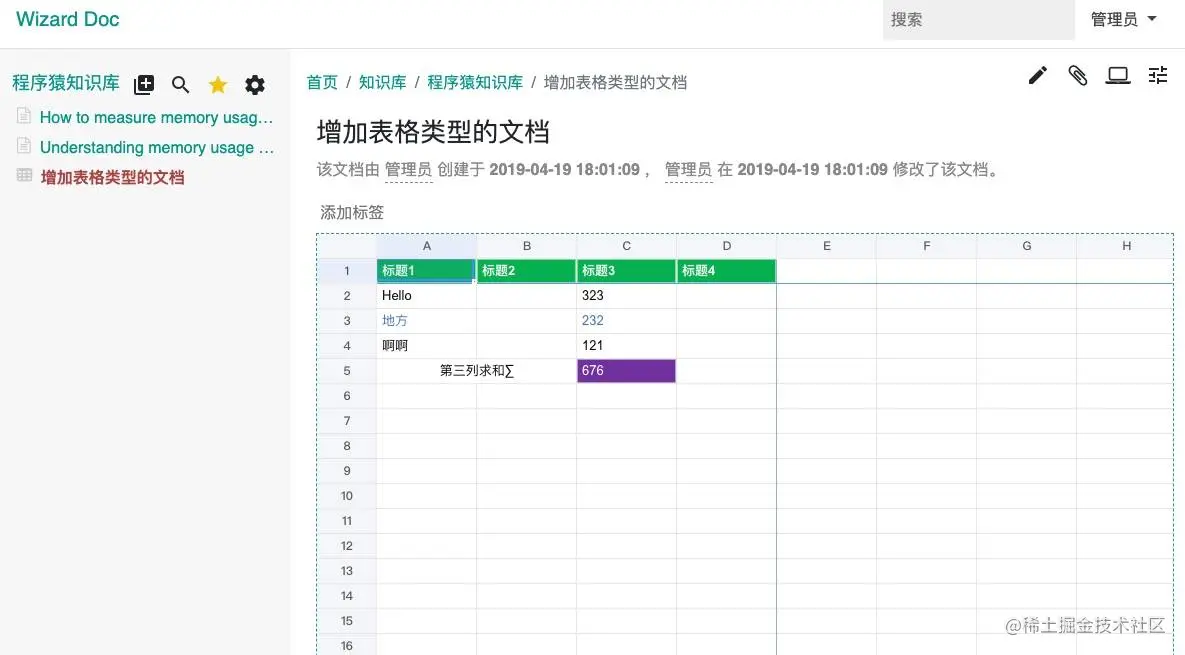
Task: Open the knowledge base settings gear
Action: 255,85
